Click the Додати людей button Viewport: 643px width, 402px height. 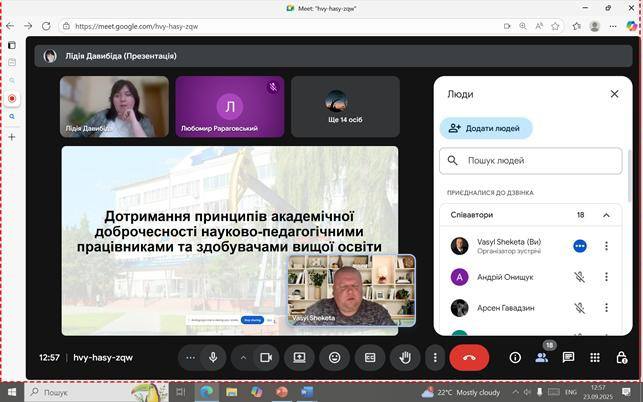tap(486, 128)
